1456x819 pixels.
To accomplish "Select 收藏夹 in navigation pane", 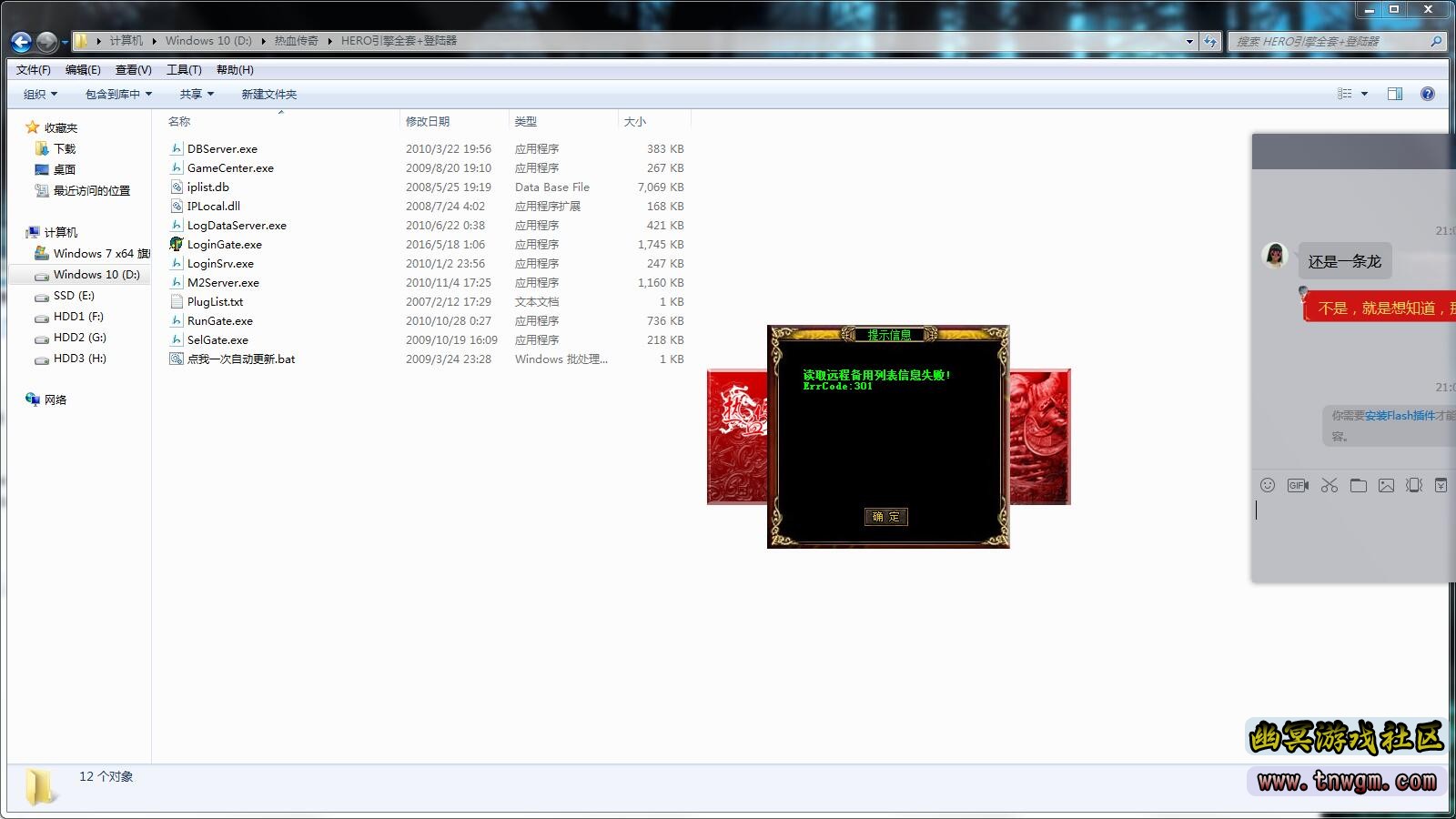I will pos(61,127).
